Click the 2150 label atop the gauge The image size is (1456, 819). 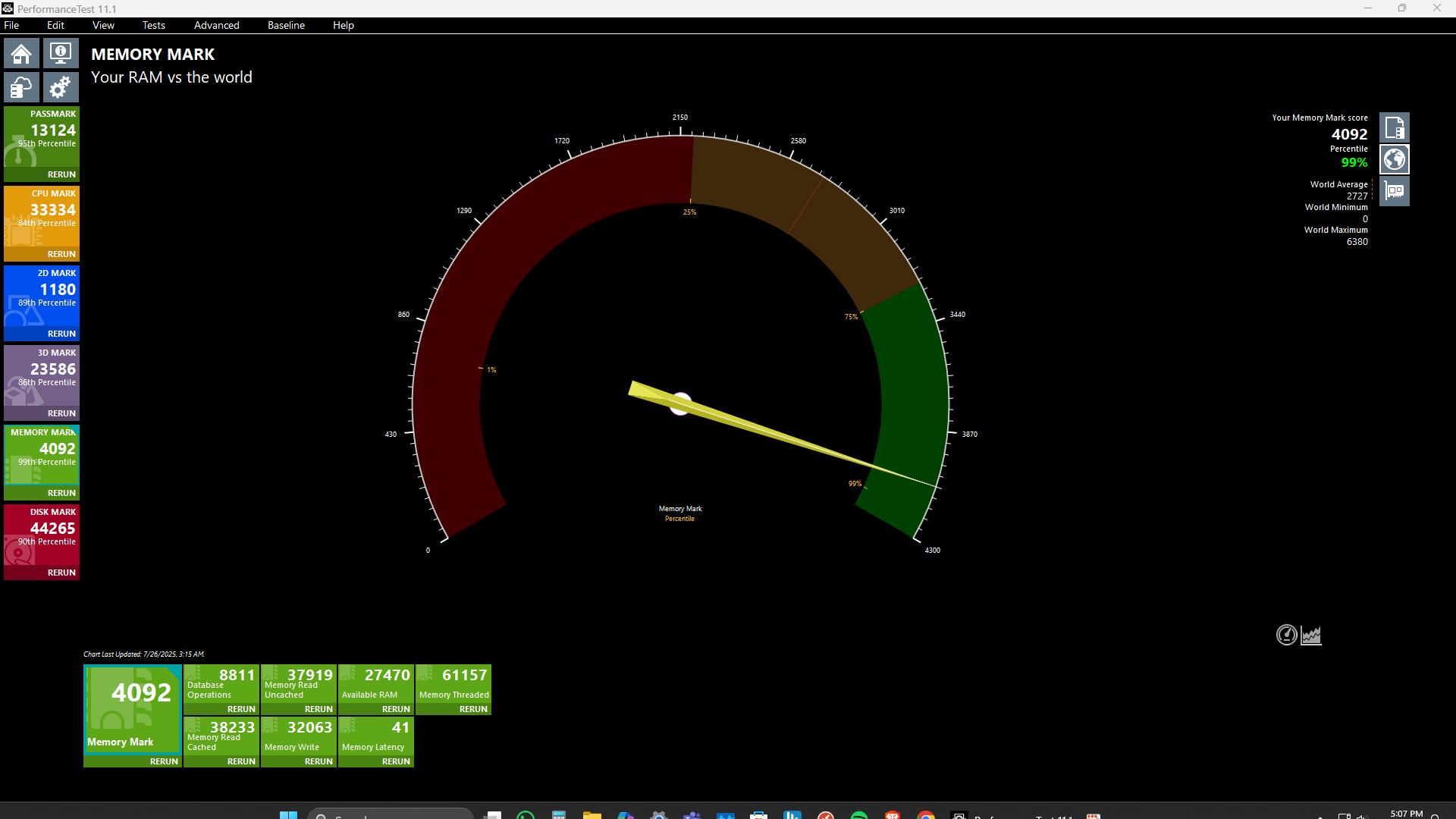[x=680, y=118]
